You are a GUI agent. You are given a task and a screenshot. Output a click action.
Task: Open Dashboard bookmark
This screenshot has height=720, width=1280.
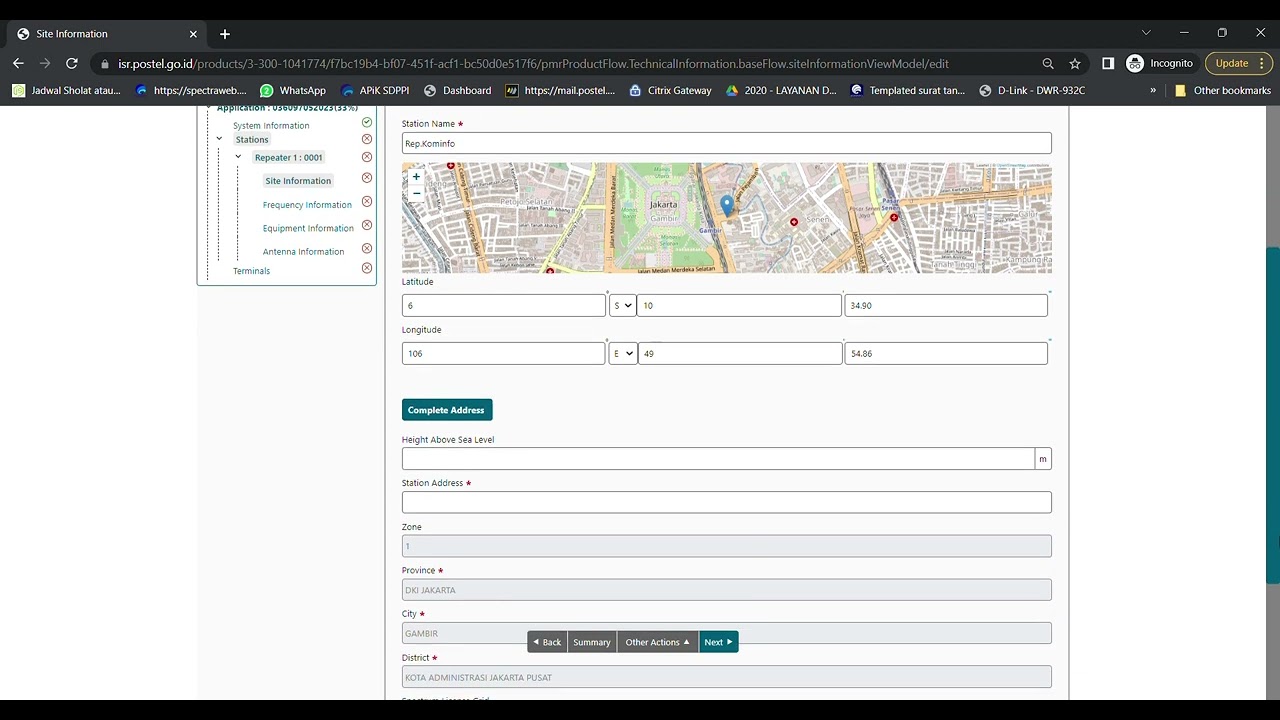[458, 90]
